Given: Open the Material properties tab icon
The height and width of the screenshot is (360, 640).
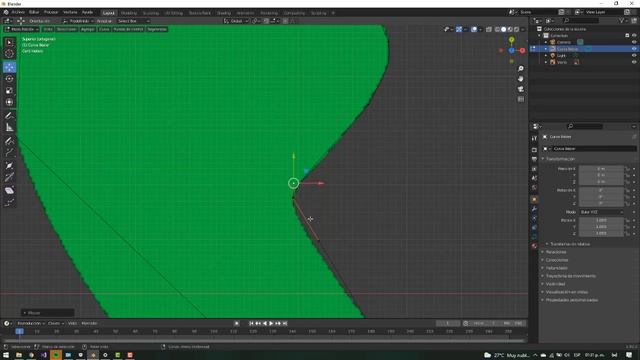Looking at the screenshot, I should coord(534,246).
